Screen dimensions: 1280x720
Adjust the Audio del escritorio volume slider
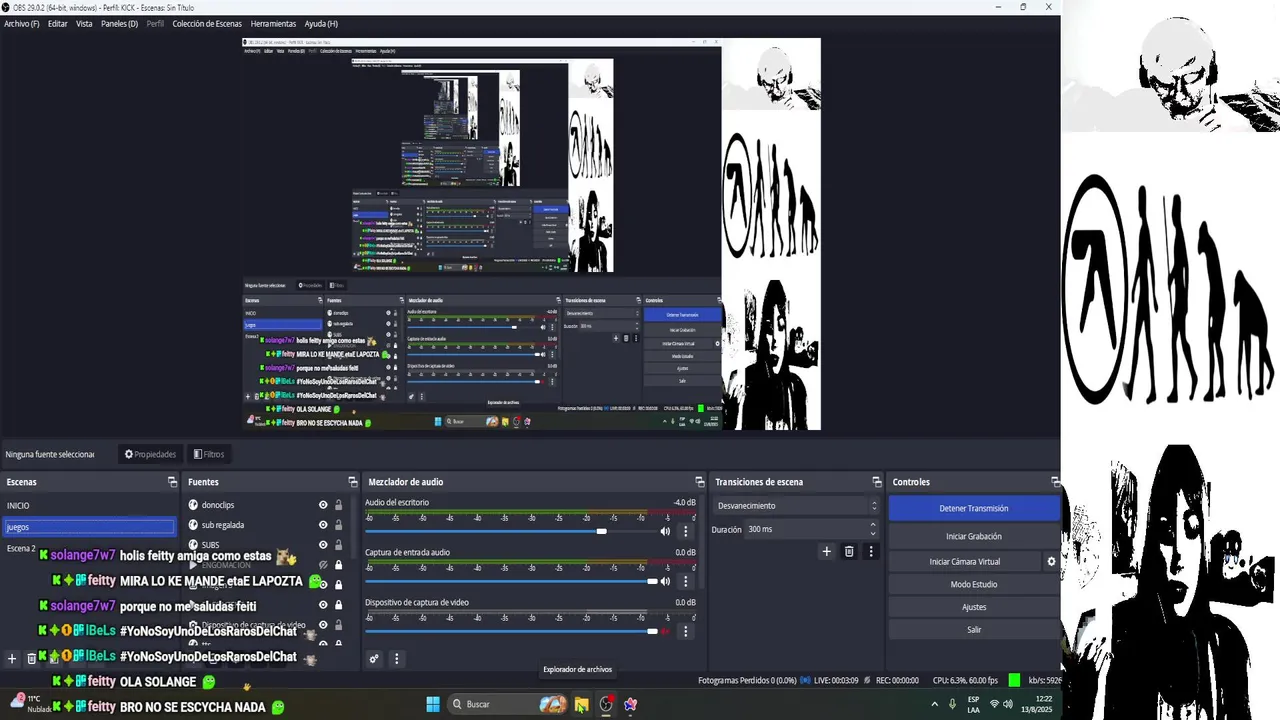(510, 531)
